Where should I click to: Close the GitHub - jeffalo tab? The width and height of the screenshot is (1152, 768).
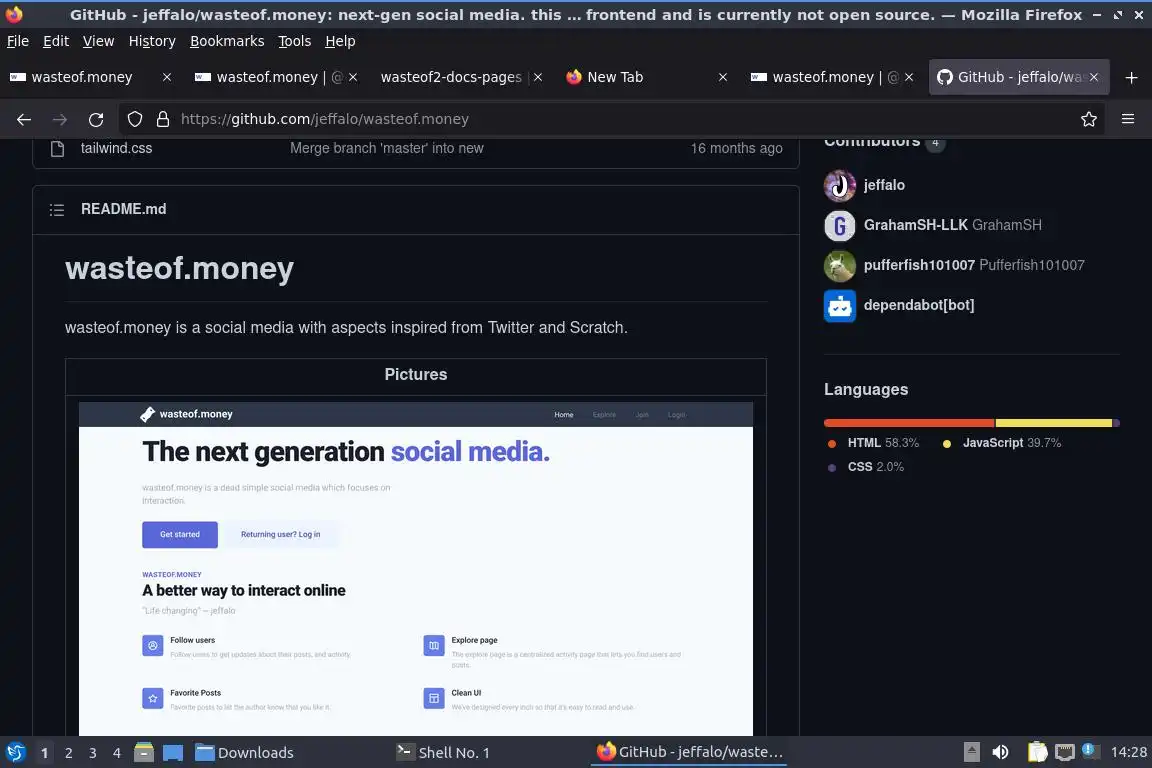click(x=1094, y=77)
